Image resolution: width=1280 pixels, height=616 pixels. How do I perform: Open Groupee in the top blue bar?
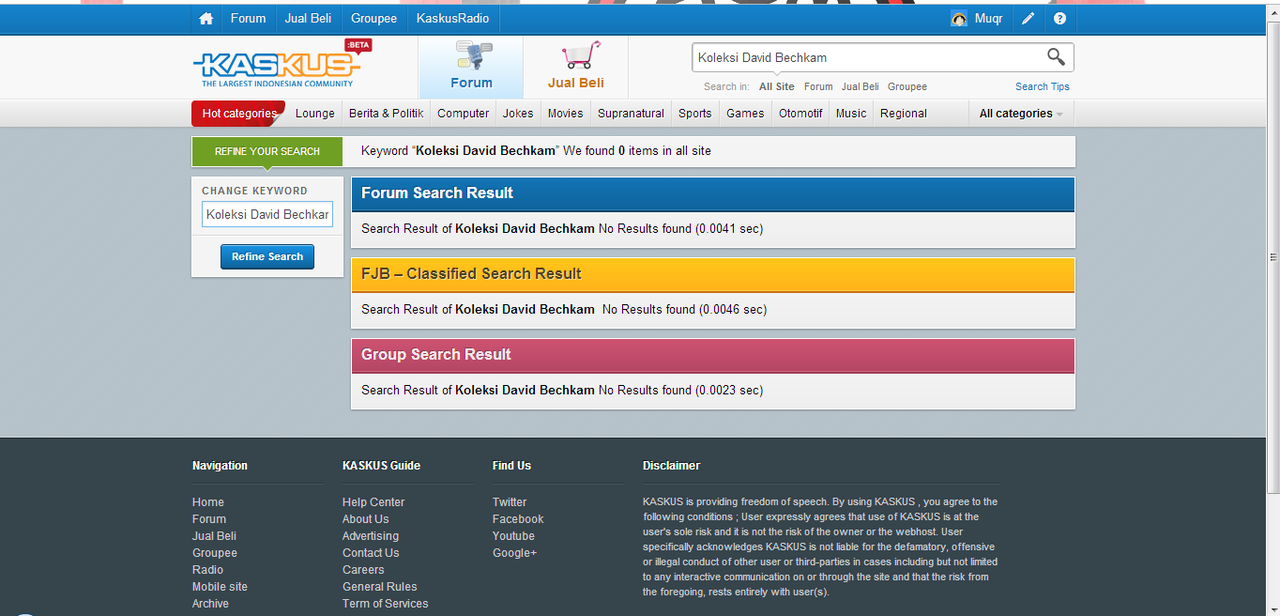[x=374, y=19]
